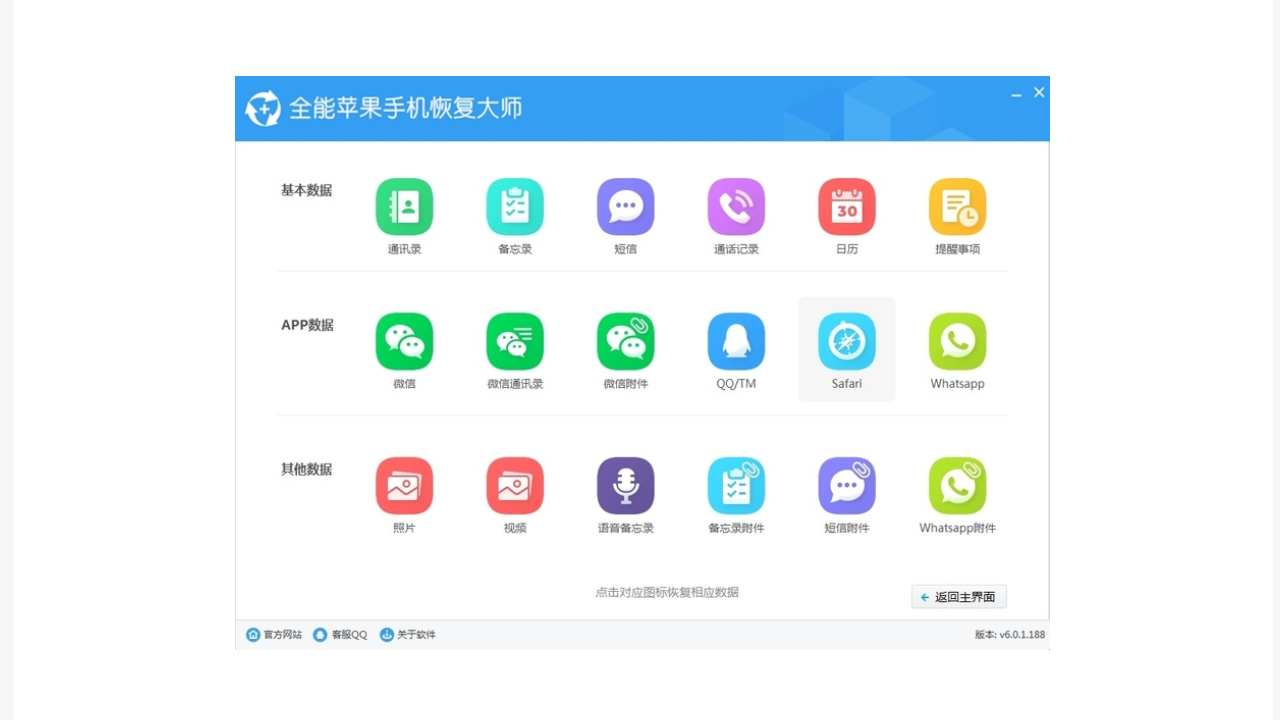Click the 点击对应图标恢复相应数据 hint text
The height and width of the screenshot is (720, 1280).
click(667, 592)
